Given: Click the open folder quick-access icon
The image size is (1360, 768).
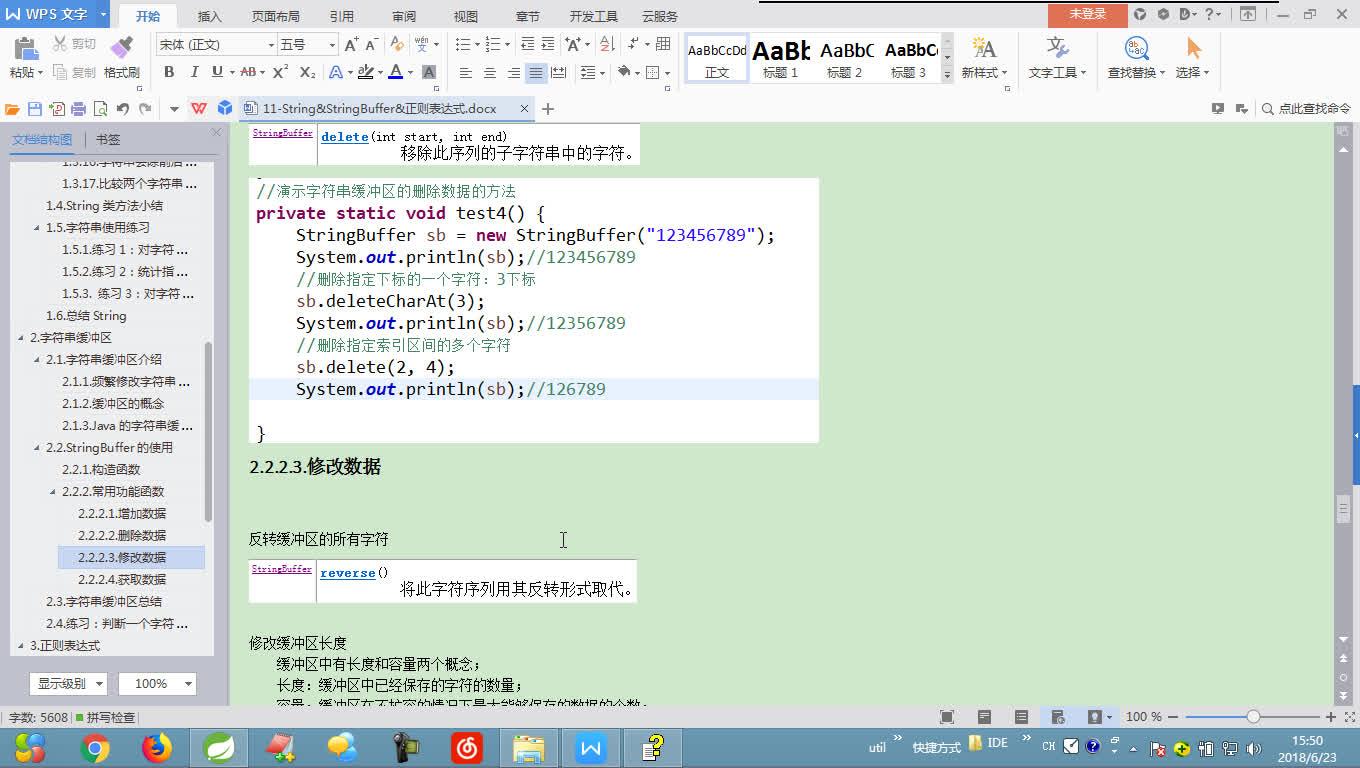Looking at the screenshot, I should 12,109.
